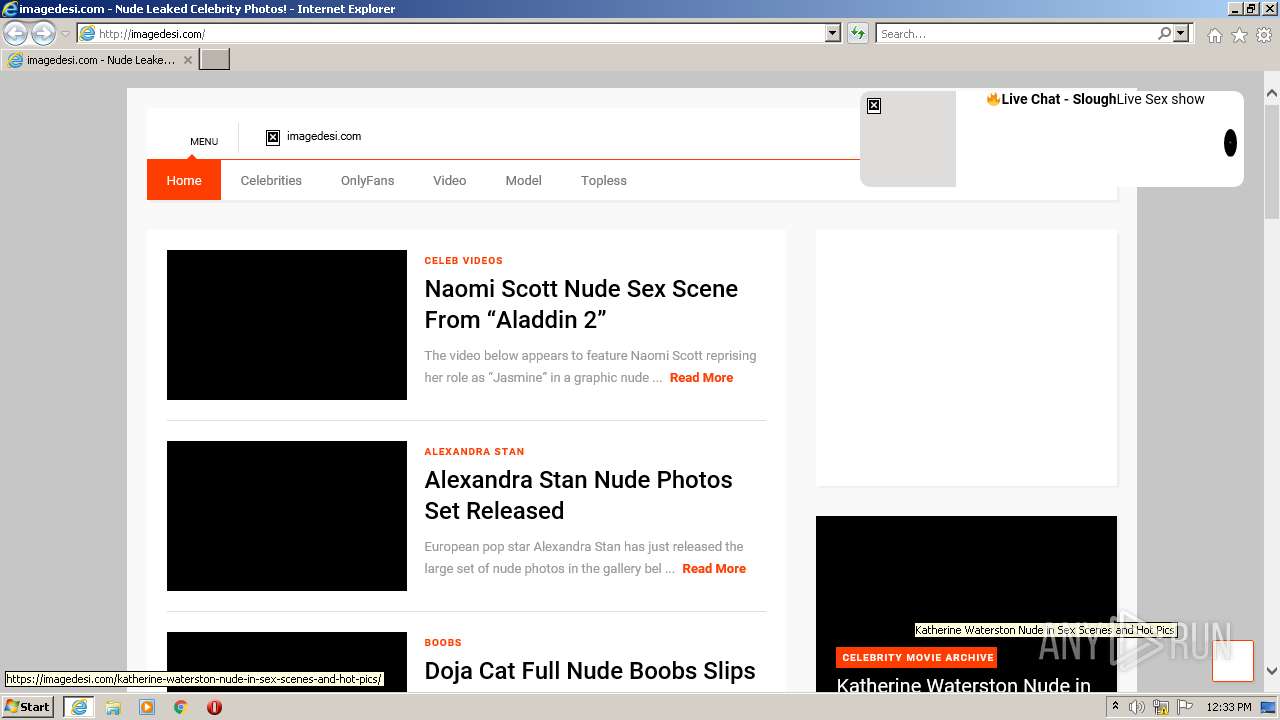Image resolution: width=1280 pixels, height=720 pixels.
Task: Click the magnifier search icon
Action: coord(1164,33)
